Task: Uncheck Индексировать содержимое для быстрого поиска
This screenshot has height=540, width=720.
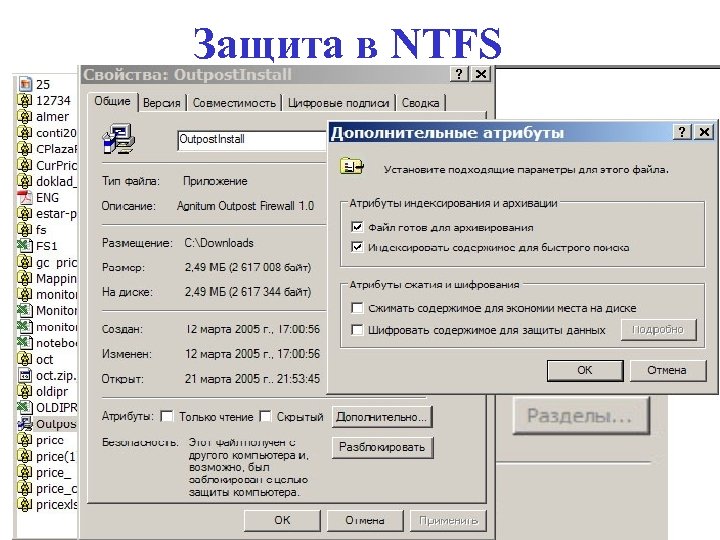Action: pos(357,247)
